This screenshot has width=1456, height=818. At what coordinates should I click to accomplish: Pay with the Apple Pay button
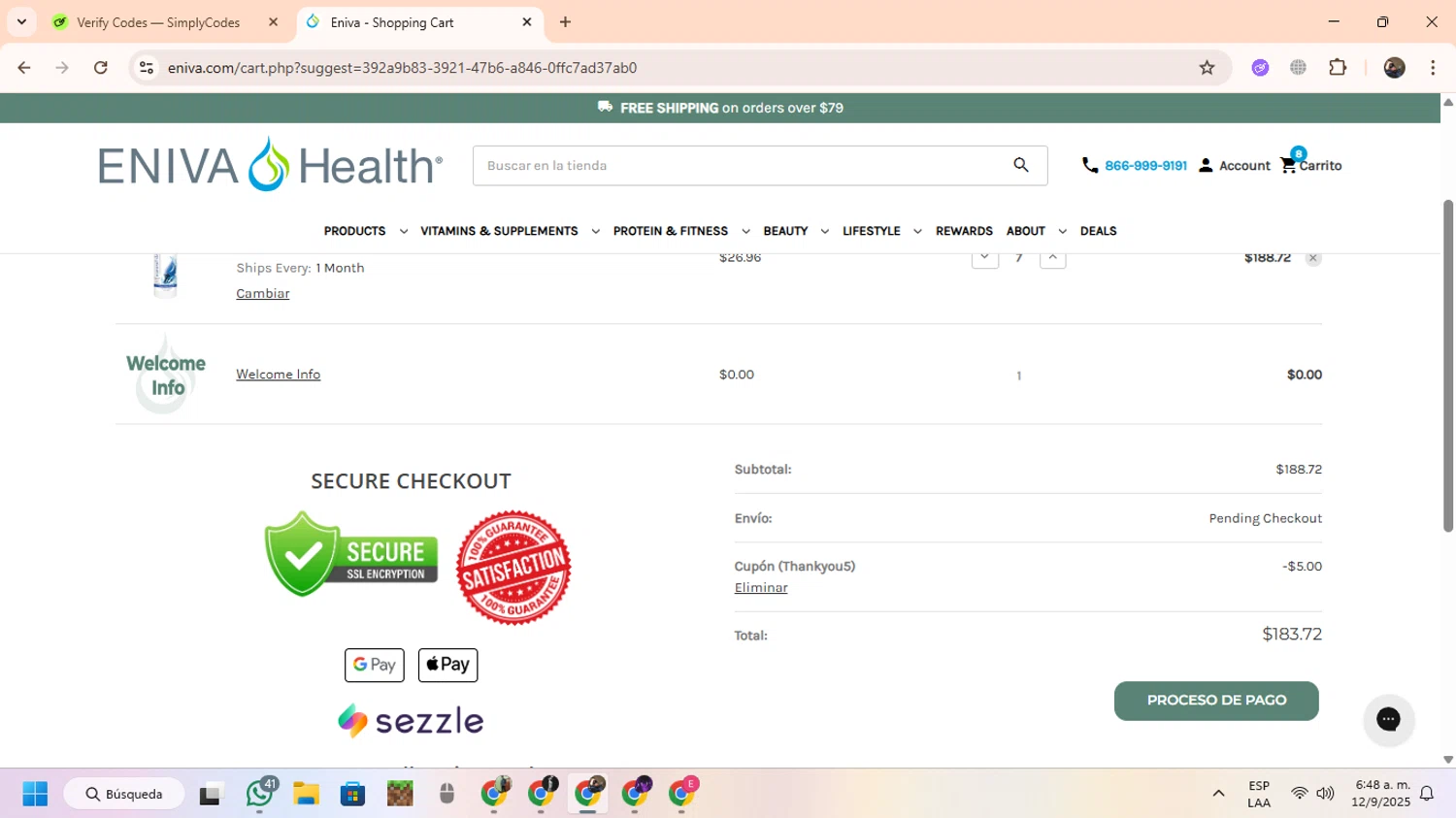(447, 665)
